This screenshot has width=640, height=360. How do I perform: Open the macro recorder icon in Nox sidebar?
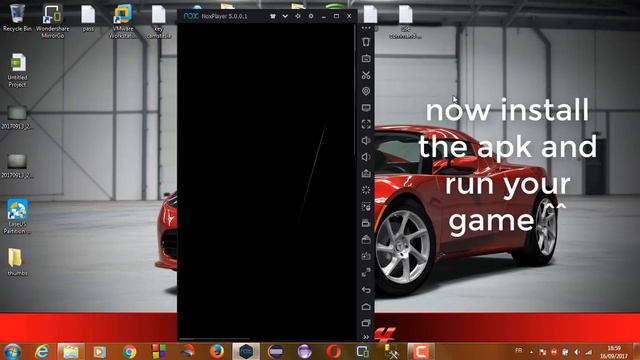(x=366, y=207)
